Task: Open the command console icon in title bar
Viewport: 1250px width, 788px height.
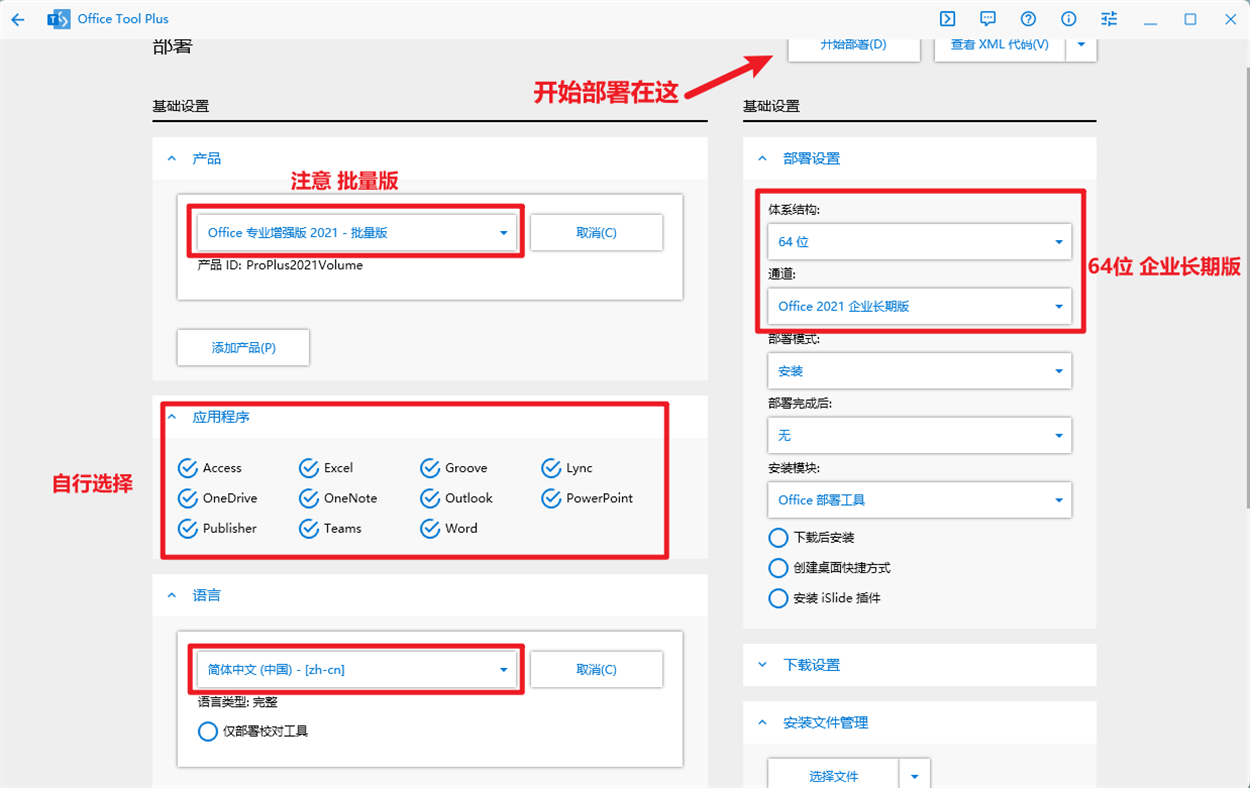Action: tap(947, 19)
